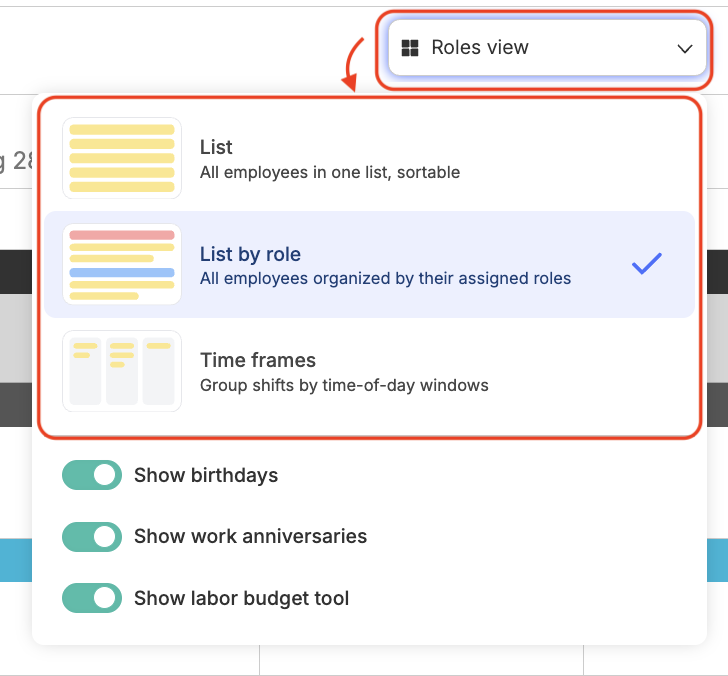728x676 pixels.
Task: Click the Show work anniversaries label
Action: (251, 536)
